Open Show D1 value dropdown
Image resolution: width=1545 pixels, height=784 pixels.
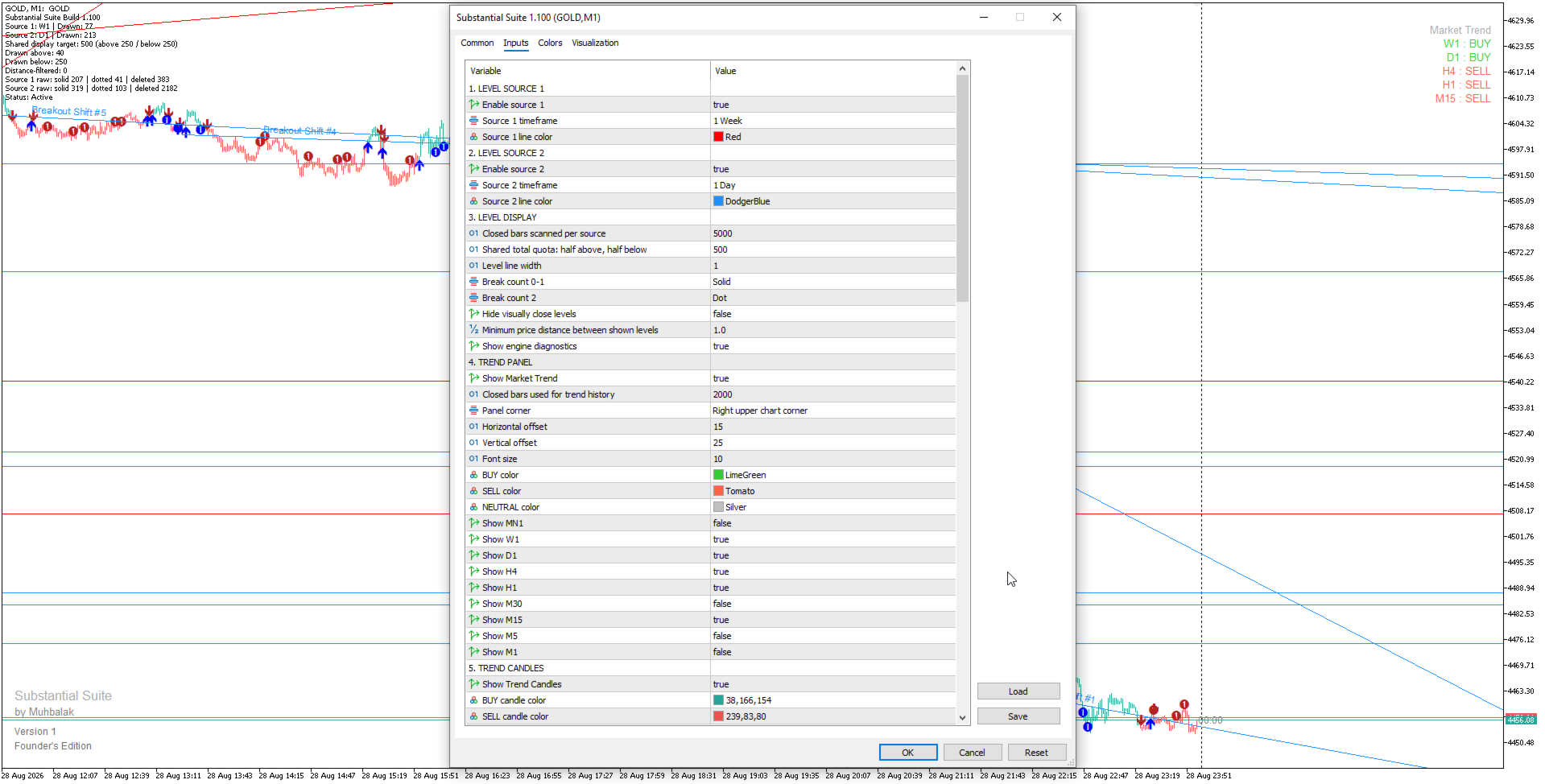coord(832,555)
